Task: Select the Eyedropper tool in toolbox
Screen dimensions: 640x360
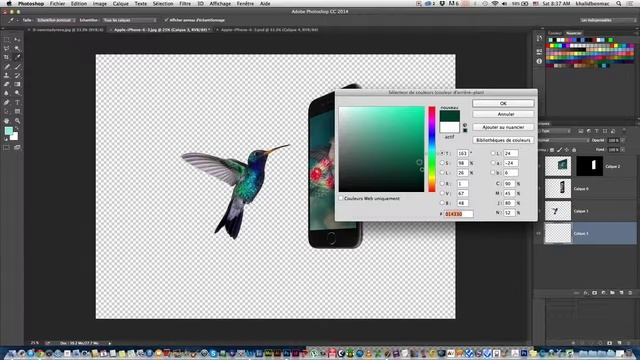Action: pyautogui.click(x=17, y=58)
